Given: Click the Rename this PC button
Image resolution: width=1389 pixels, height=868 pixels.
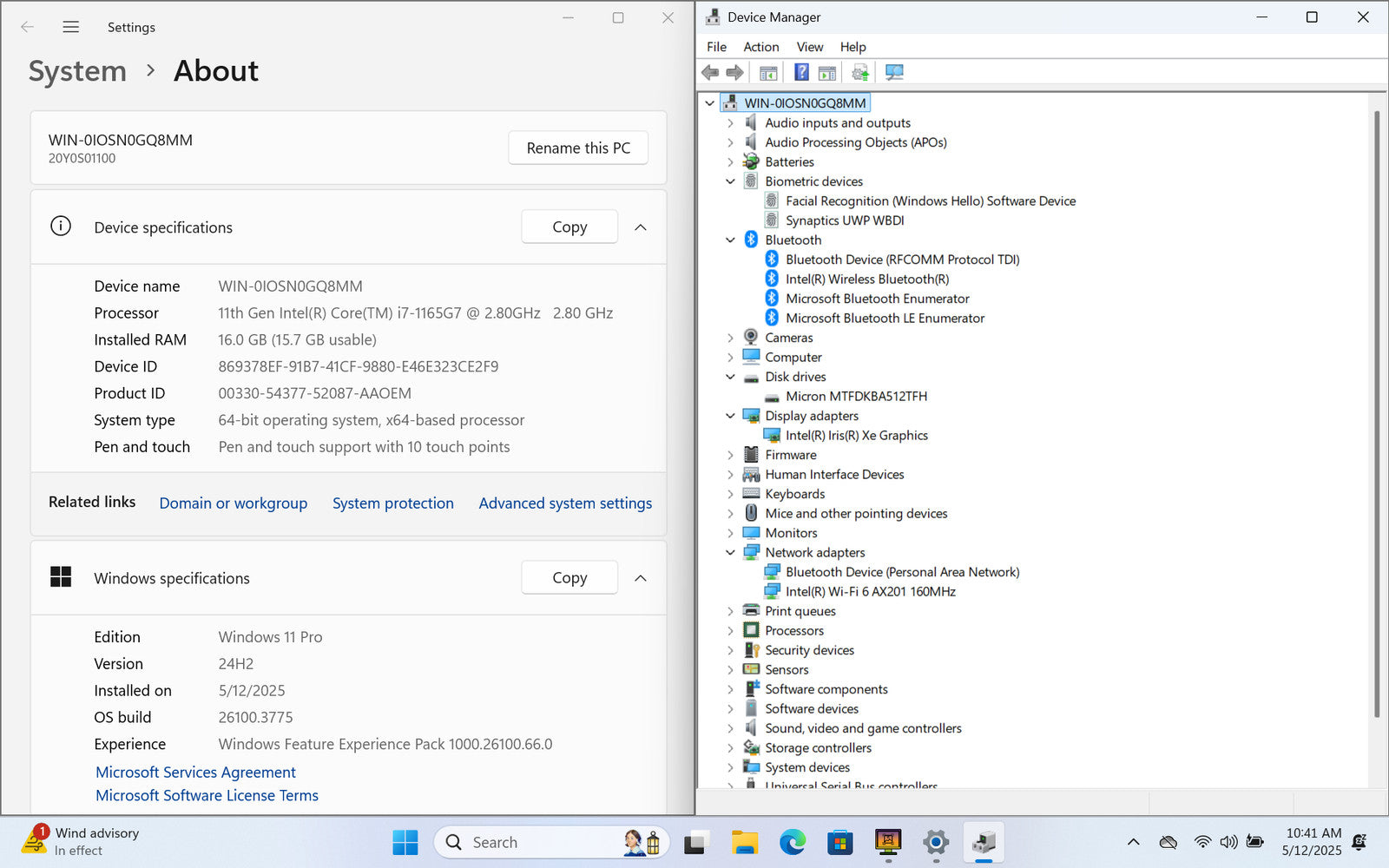Looking at the screenshot, I should (578, 148).
